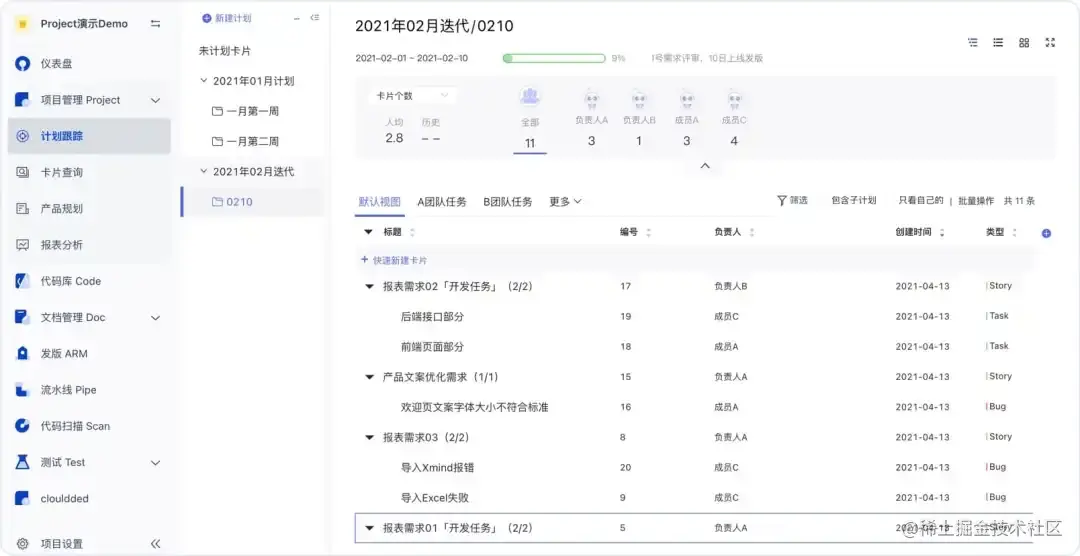Screen dimensions: 1080x556
Task: Enter fullscreen mode icon
Action: 1050,43
